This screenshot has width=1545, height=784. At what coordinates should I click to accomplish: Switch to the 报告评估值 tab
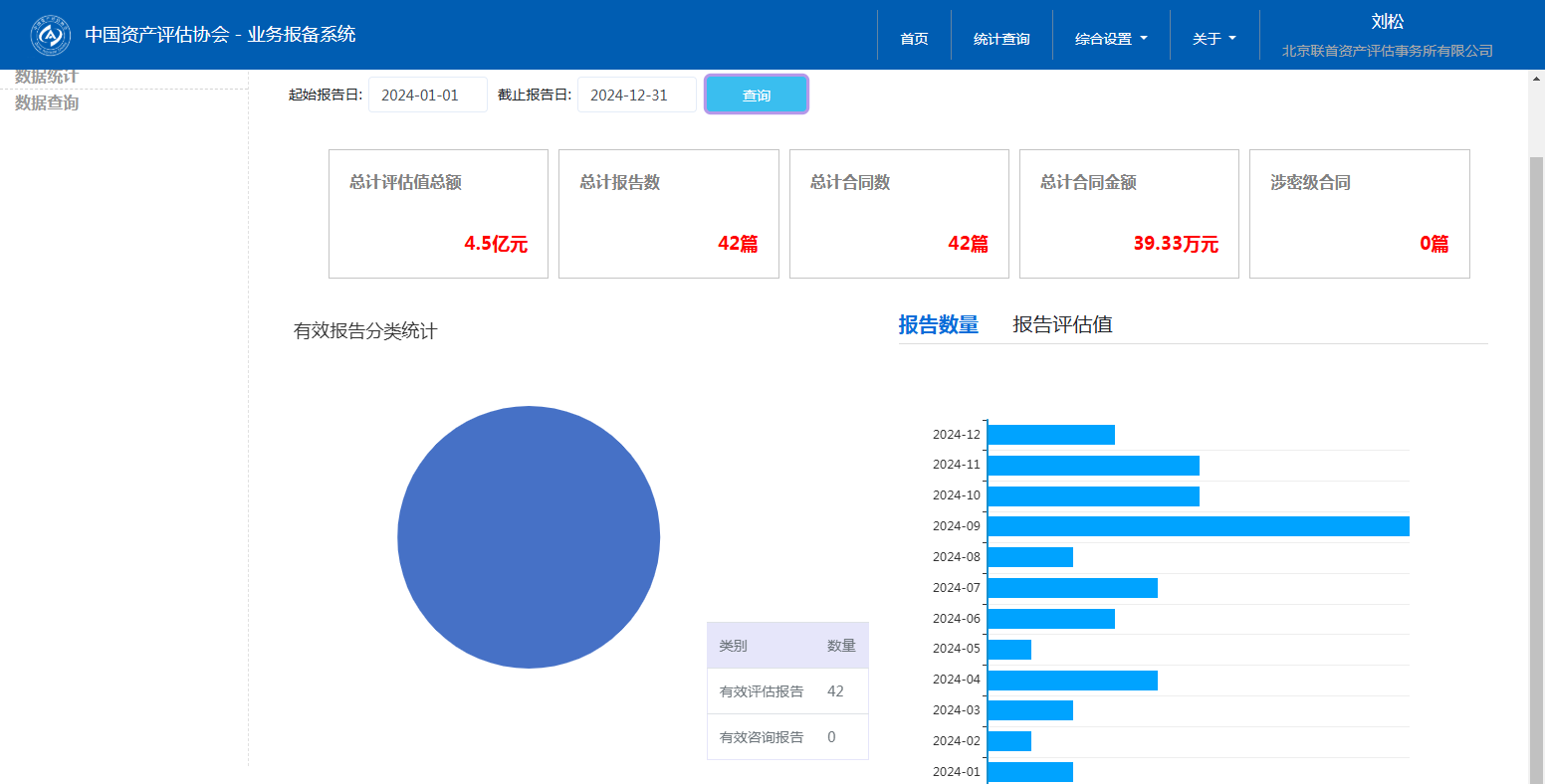[1062, 324]
